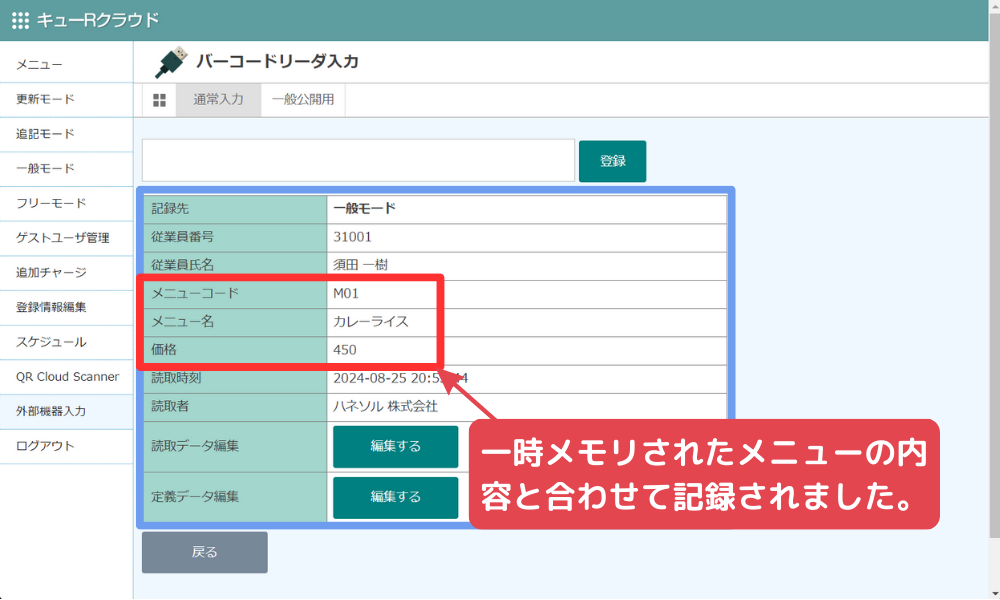Open 一般モード in the sidebar

(66, 169)
